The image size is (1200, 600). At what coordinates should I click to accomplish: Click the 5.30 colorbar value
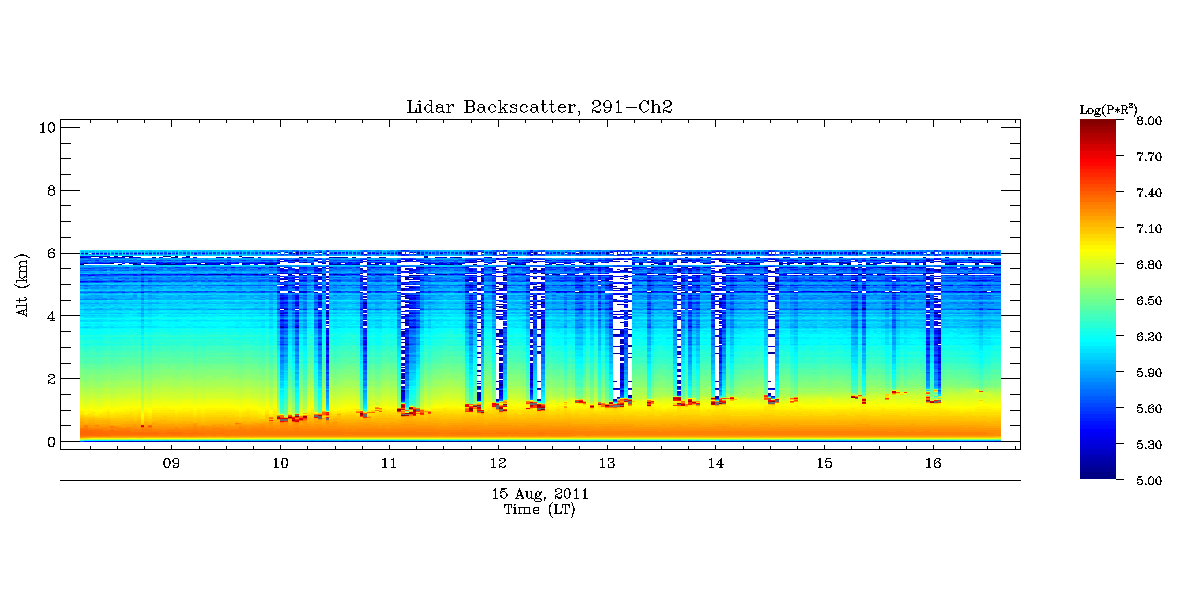1148,445
